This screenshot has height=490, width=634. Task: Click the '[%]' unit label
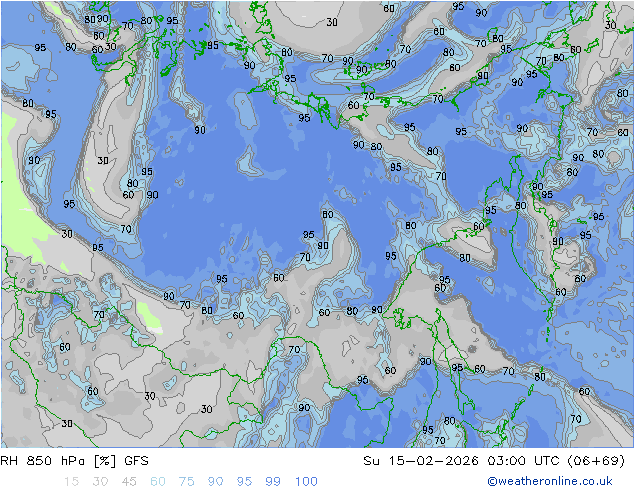[105, 461]
